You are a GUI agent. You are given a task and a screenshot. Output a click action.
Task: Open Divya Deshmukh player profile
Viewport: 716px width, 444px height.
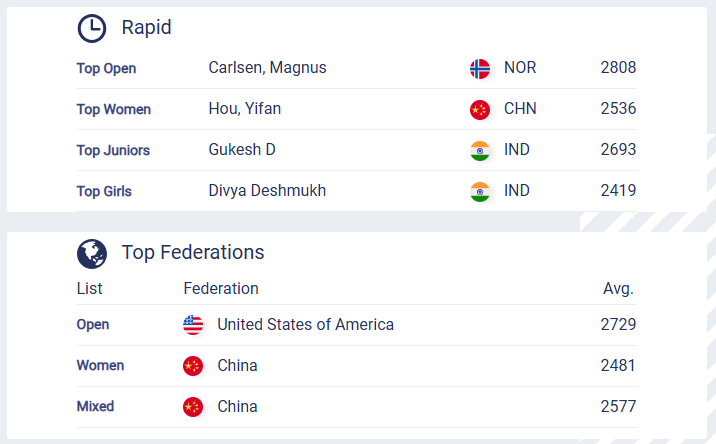[x=267, y=191]
